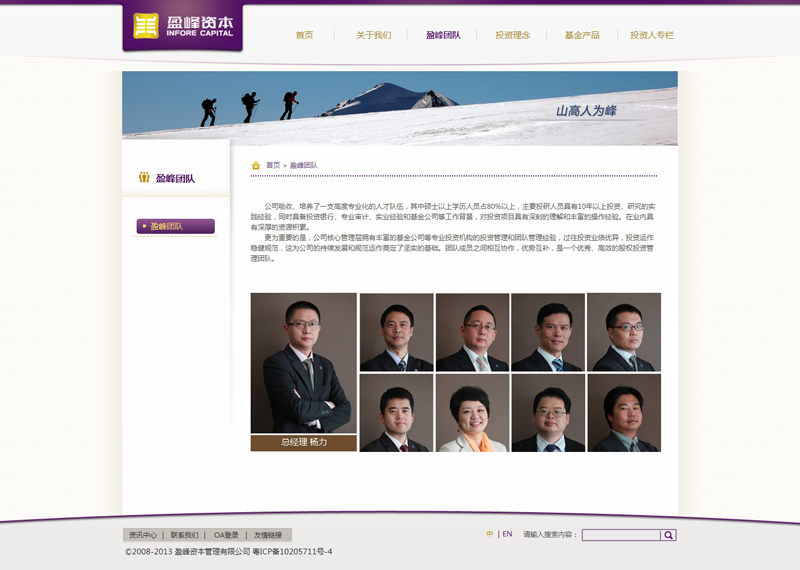Select the 盈峰团队 top navigation item
Screen dimensions: 800x570
tap(443, 35)
